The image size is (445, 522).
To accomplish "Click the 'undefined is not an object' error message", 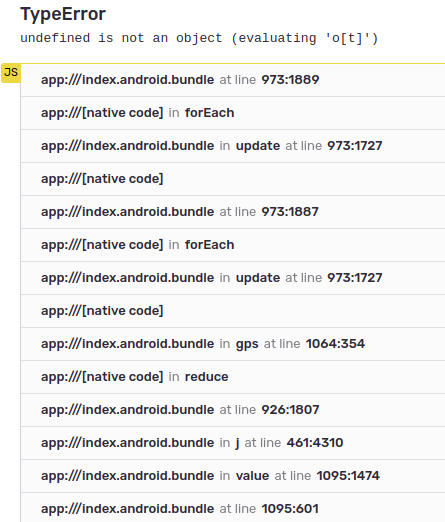I will pos(199,38).
